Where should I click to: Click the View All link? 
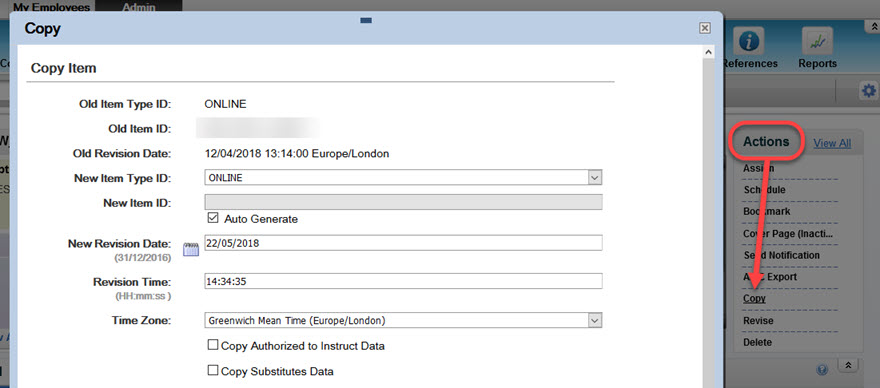pos(832,143)
